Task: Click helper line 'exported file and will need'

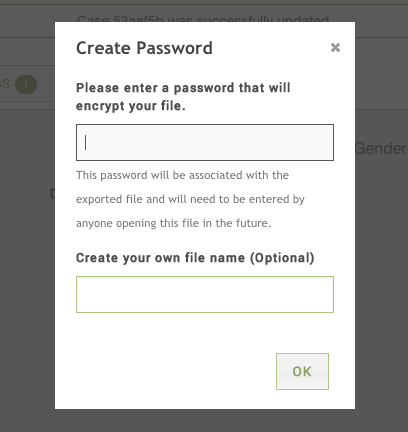Action: click(x=190, y=199)
